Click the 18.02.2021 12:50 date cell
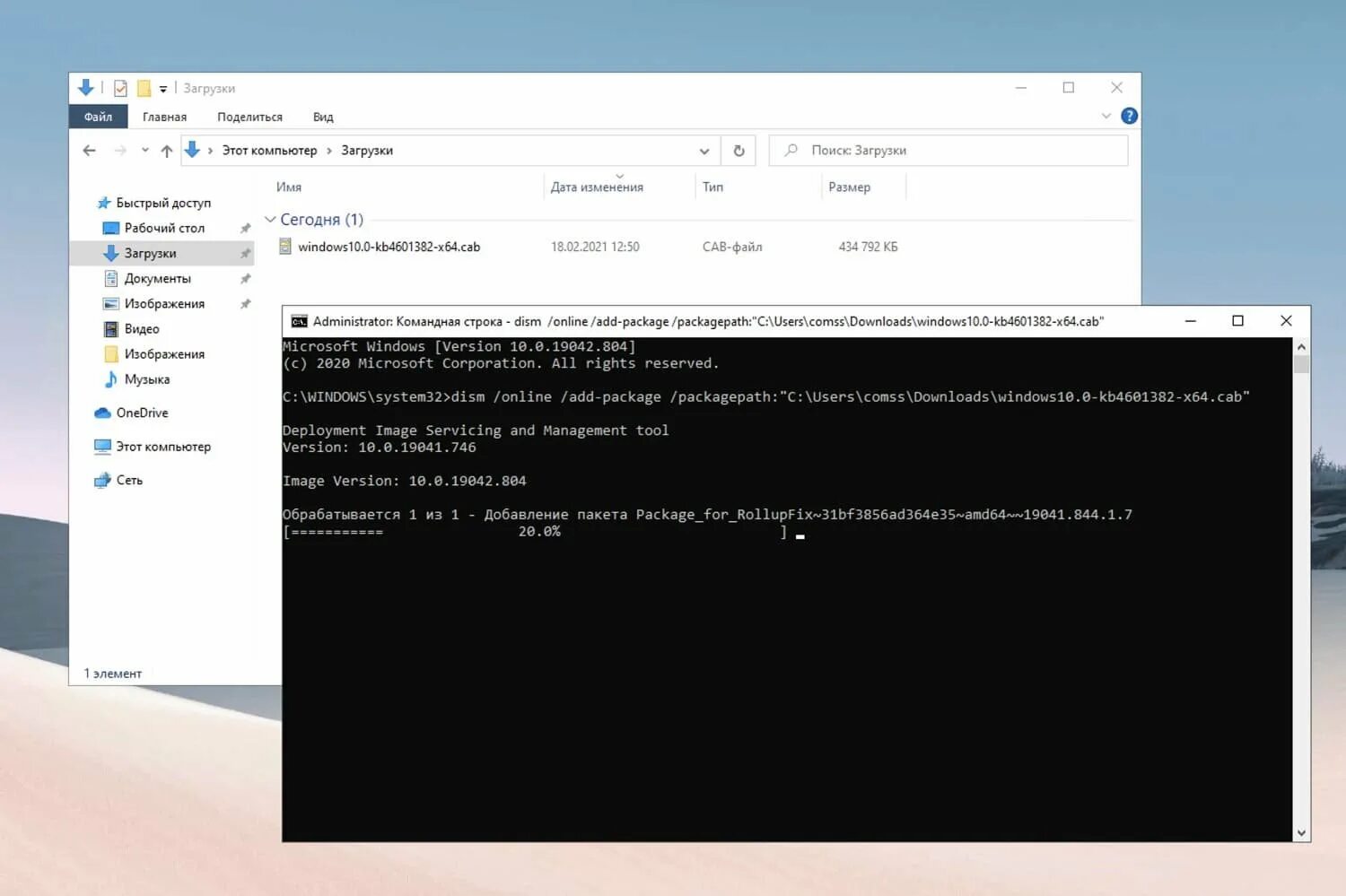Screen dimensions: 1346x896 (595, 247)
